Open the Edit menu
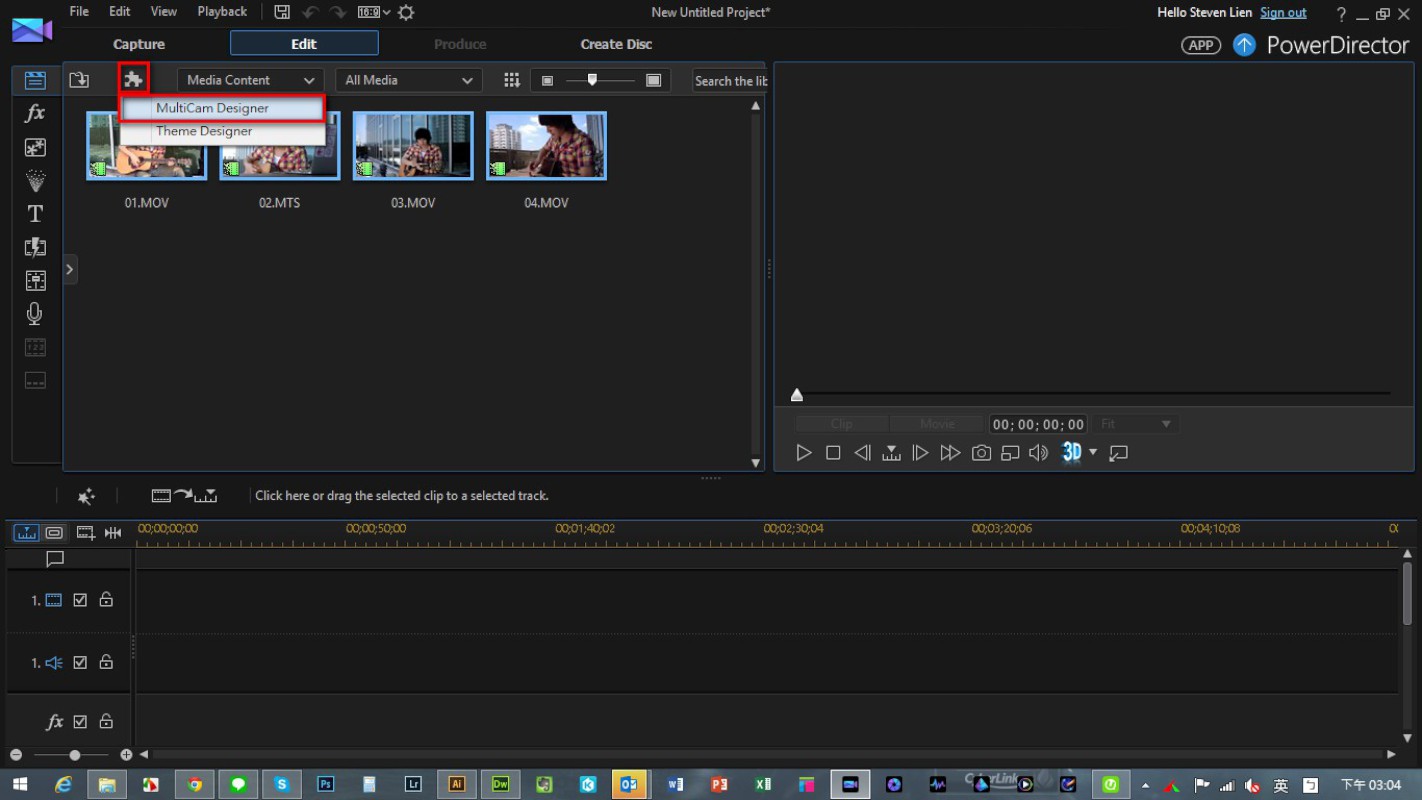The height and width of the screenshot is (800, 1422). point(120,12)
